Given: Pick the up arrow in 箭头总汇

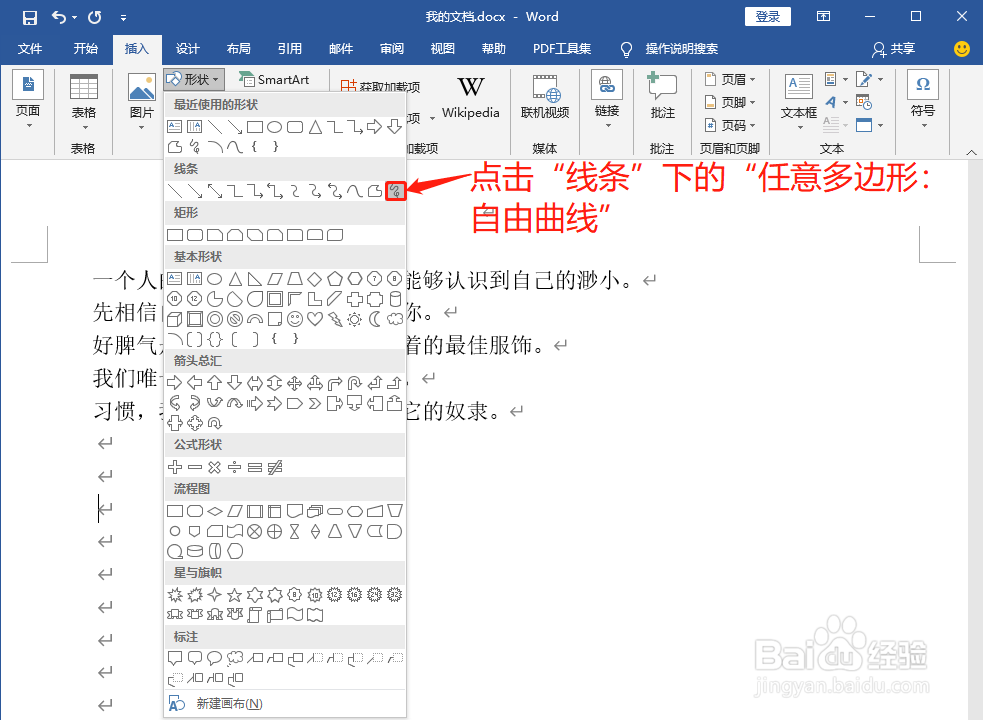Looking at the screenshot, I should point(214,383).
